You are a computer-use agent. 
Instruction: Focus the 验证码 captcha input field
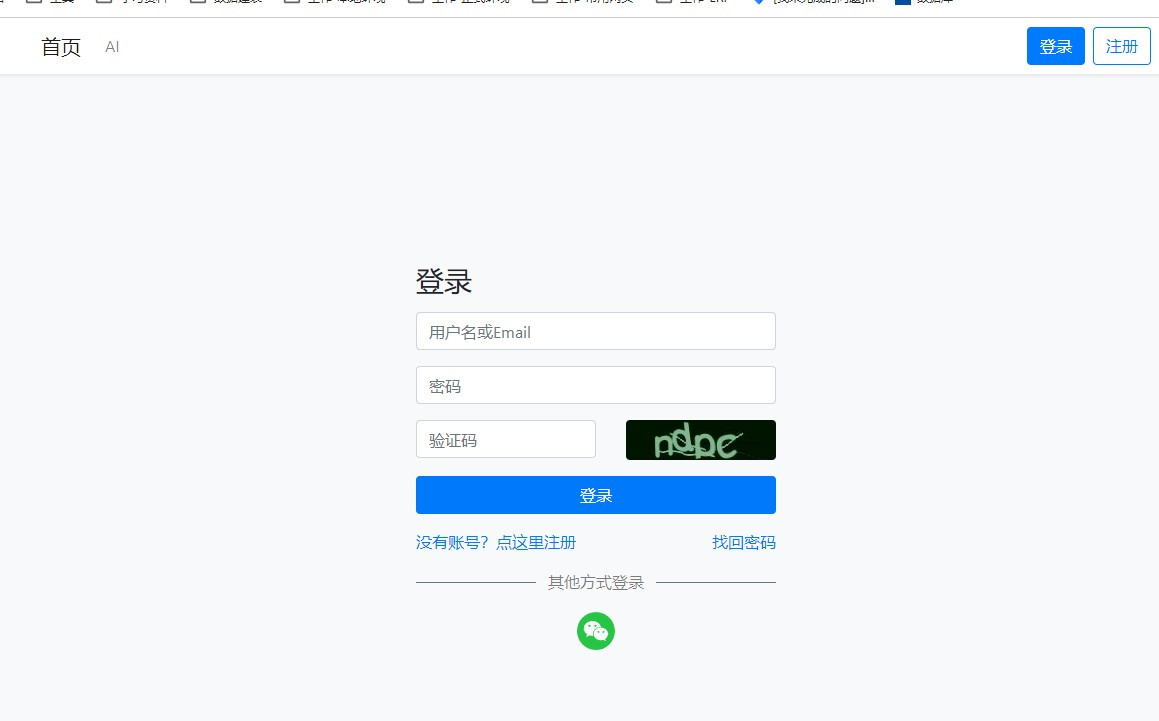[506, 439]
